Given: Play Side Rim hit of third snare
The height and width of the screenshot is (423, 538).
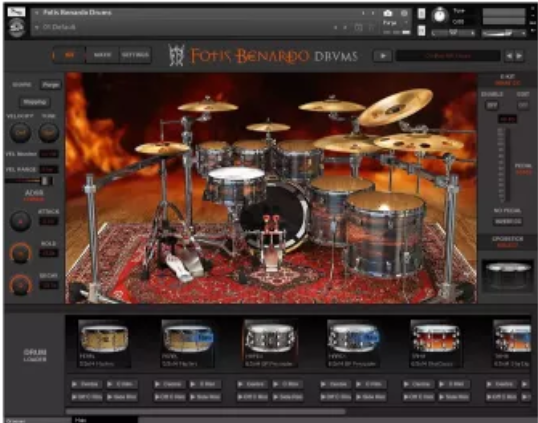Looking at the screenshot, I should click(x=288, y=397).
